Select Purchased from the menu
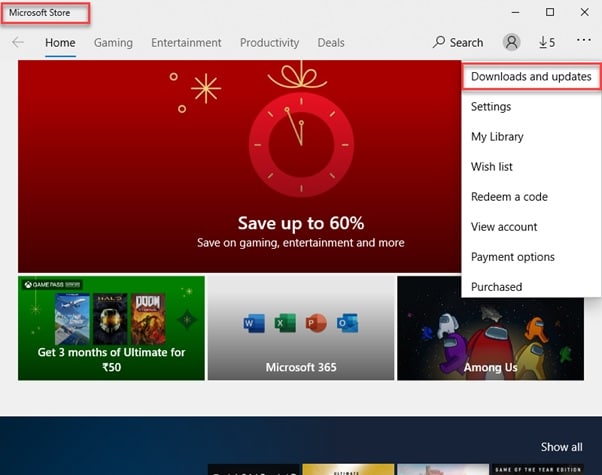The height and width of the screenshot is (475, 602). [x=531, y=286]
